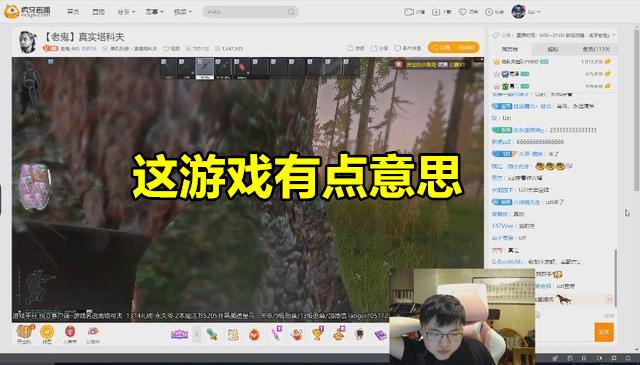
Task: Click the gift bar left arrow
Action: (197, 334)
